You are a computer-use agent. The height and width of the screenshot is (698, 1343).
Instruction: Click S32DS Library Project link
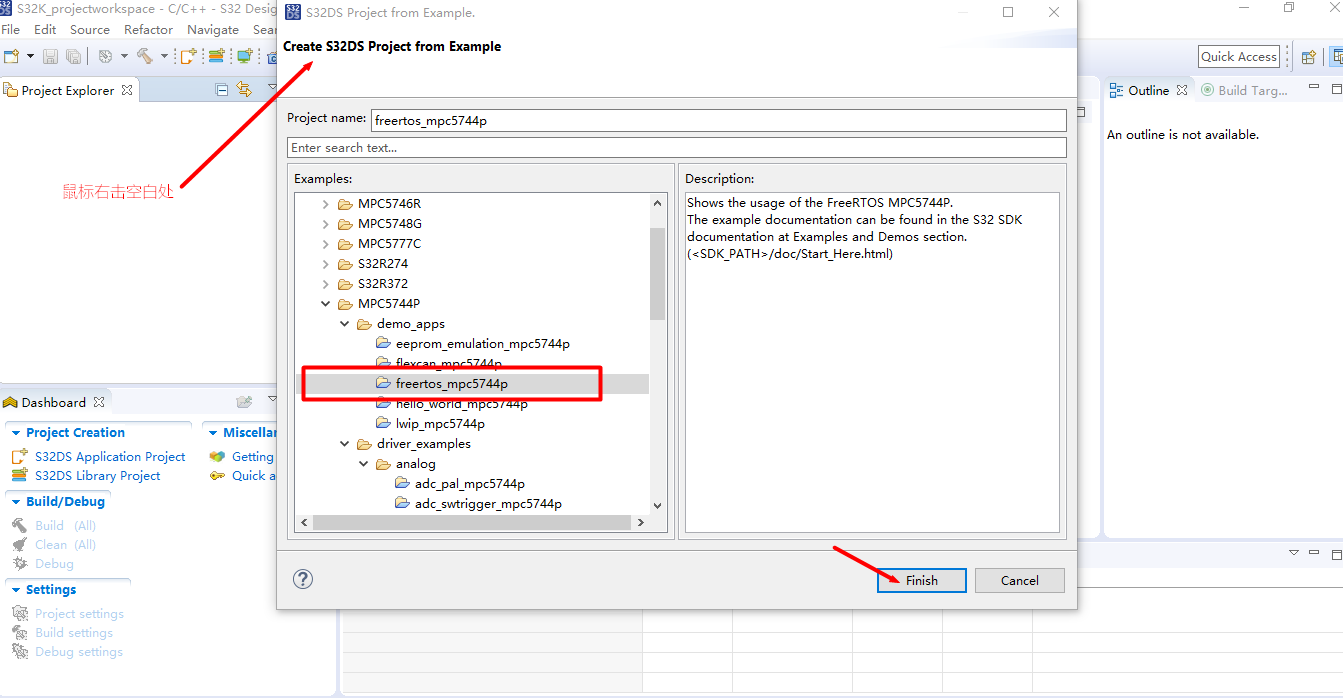[97, 475]
